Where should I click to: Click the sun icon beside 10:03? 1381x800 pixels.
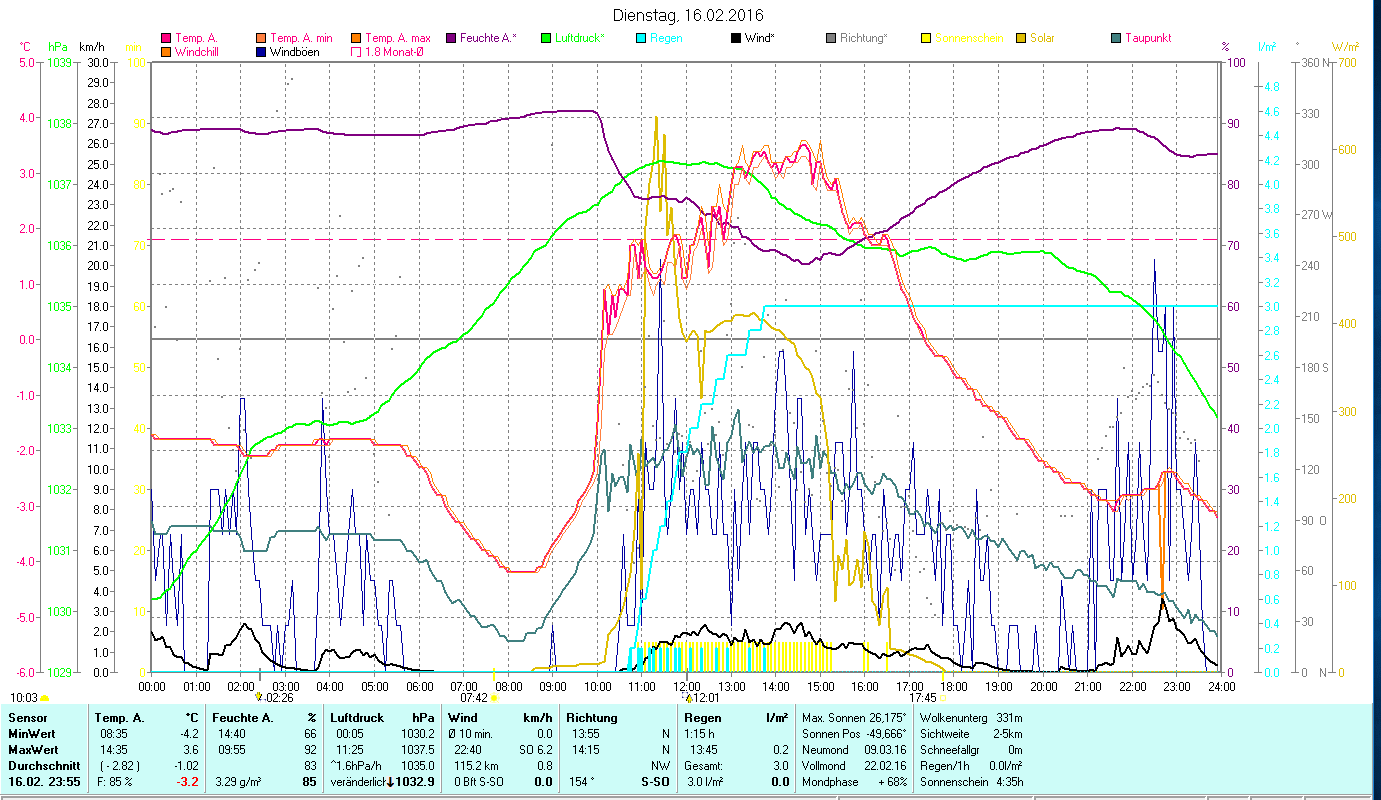pos(44,698)
